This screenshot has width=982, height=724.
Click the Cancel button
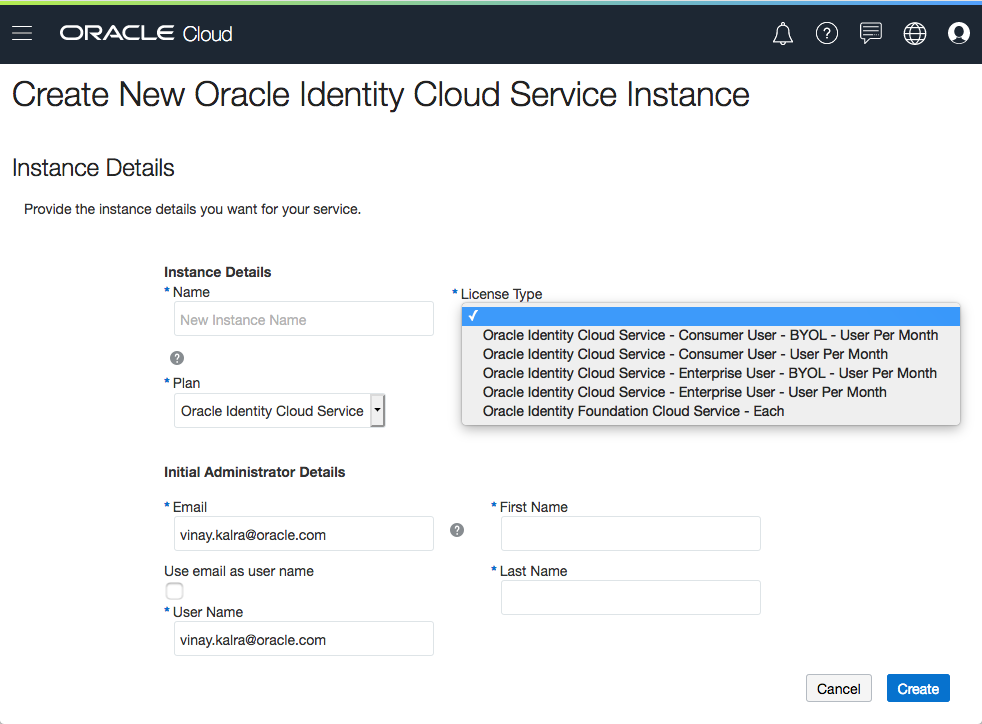coord(838,688)
